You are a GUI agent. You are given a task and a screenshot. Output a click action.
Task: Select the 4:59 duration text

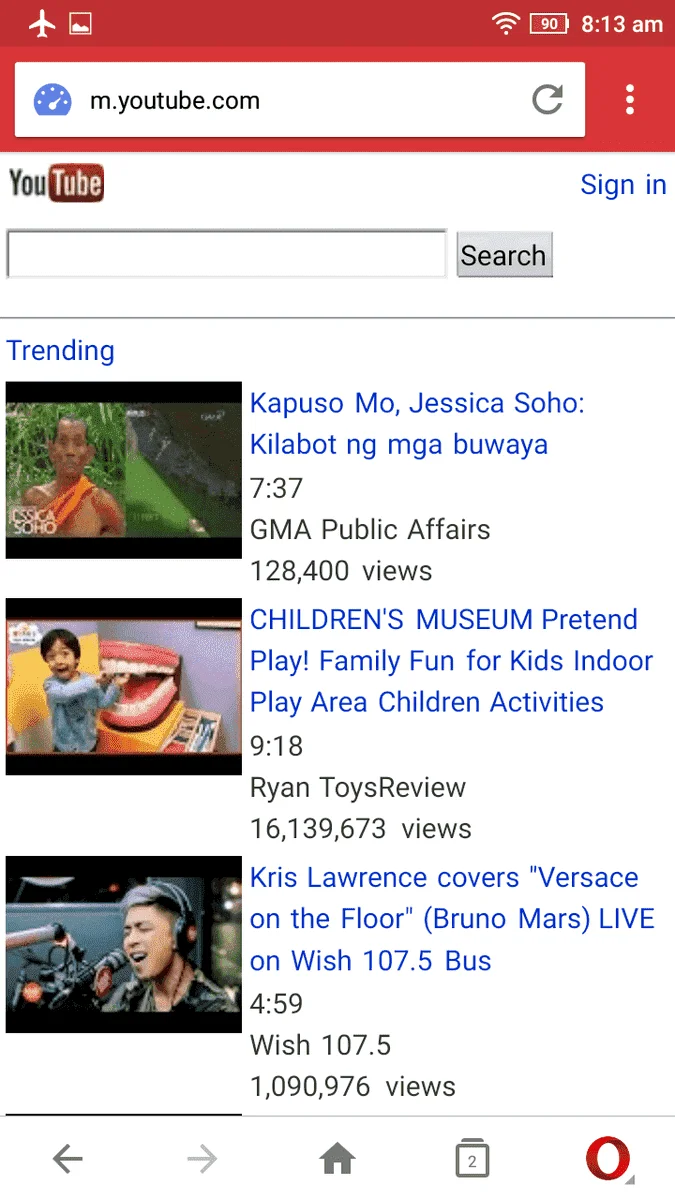[x=276, y=1004]
